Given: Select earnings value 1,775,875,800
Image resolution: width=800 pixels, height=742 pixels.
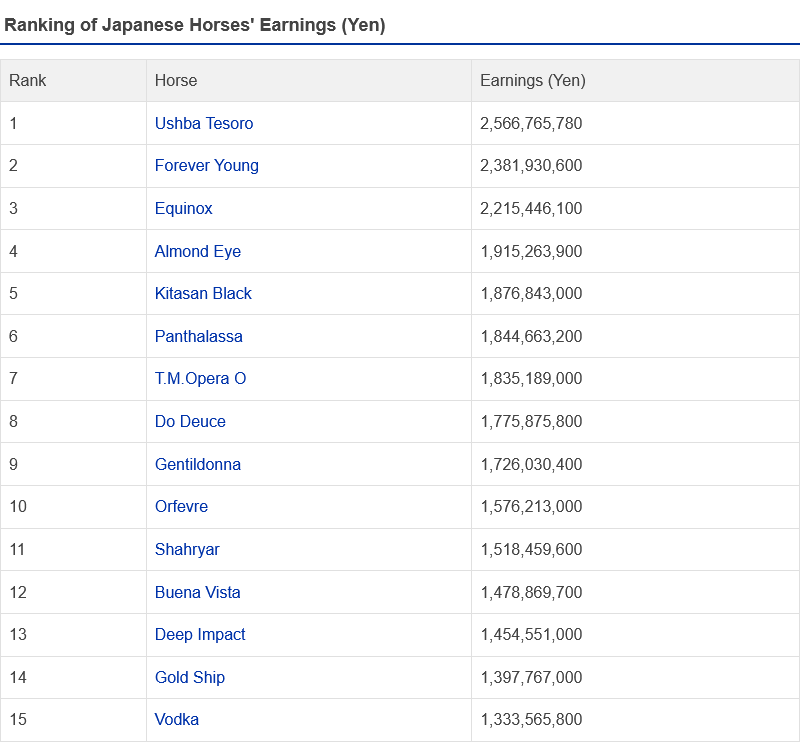Looking at the screenshot, I should click(531, 422).
